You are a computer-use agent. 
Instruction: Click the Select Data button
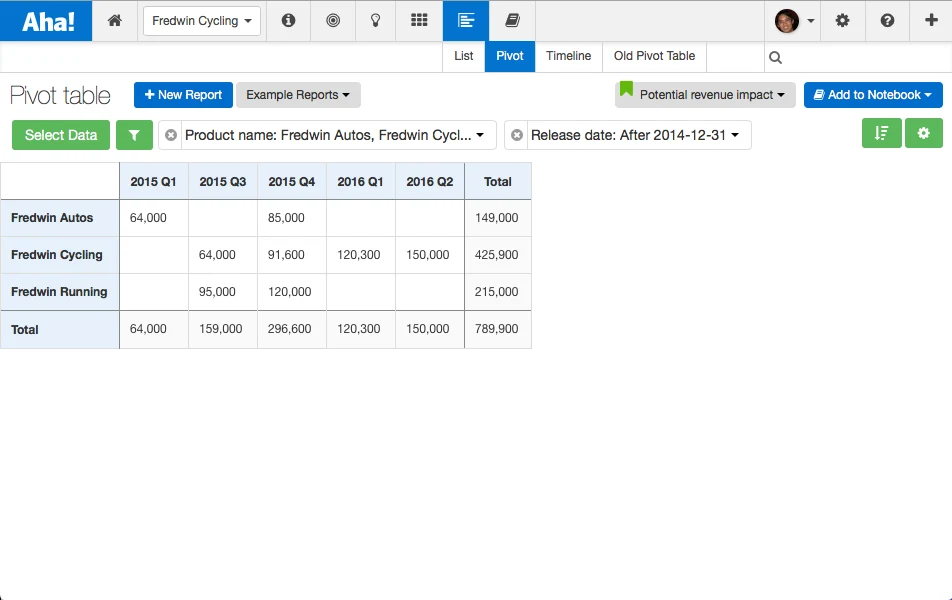[61, 135]
